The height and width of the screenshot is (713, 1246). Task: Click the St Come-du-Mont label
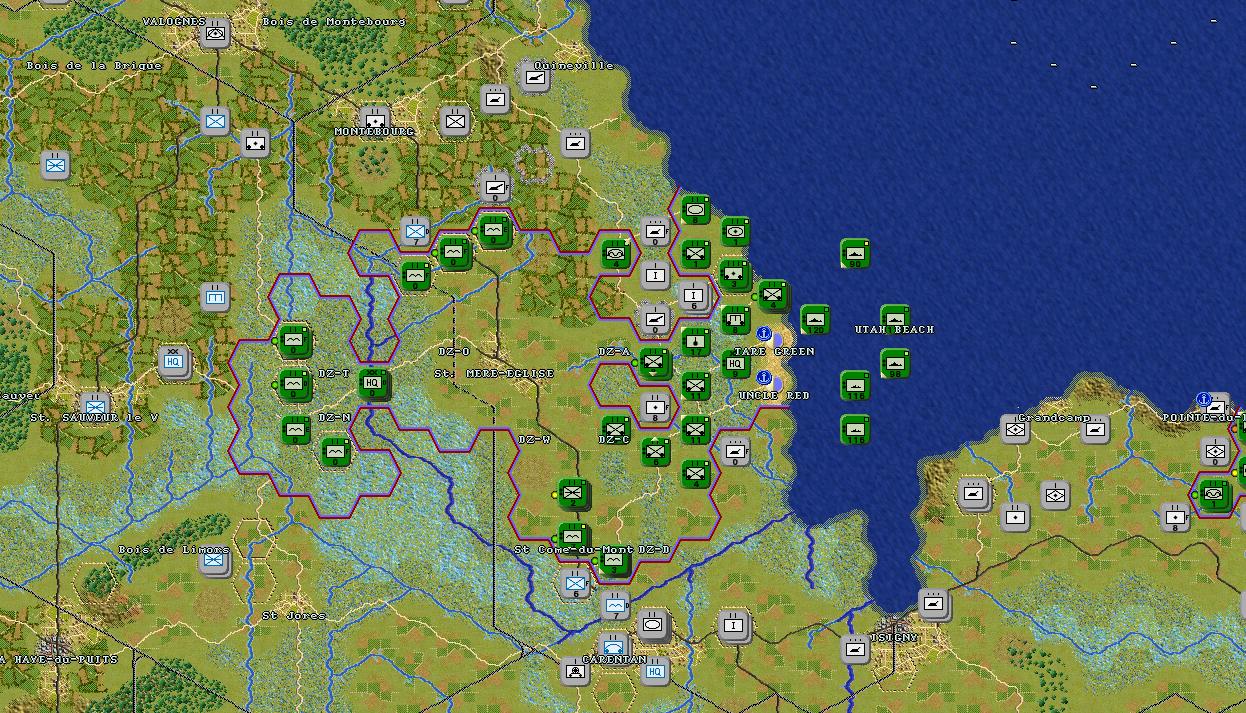(574, 549)
